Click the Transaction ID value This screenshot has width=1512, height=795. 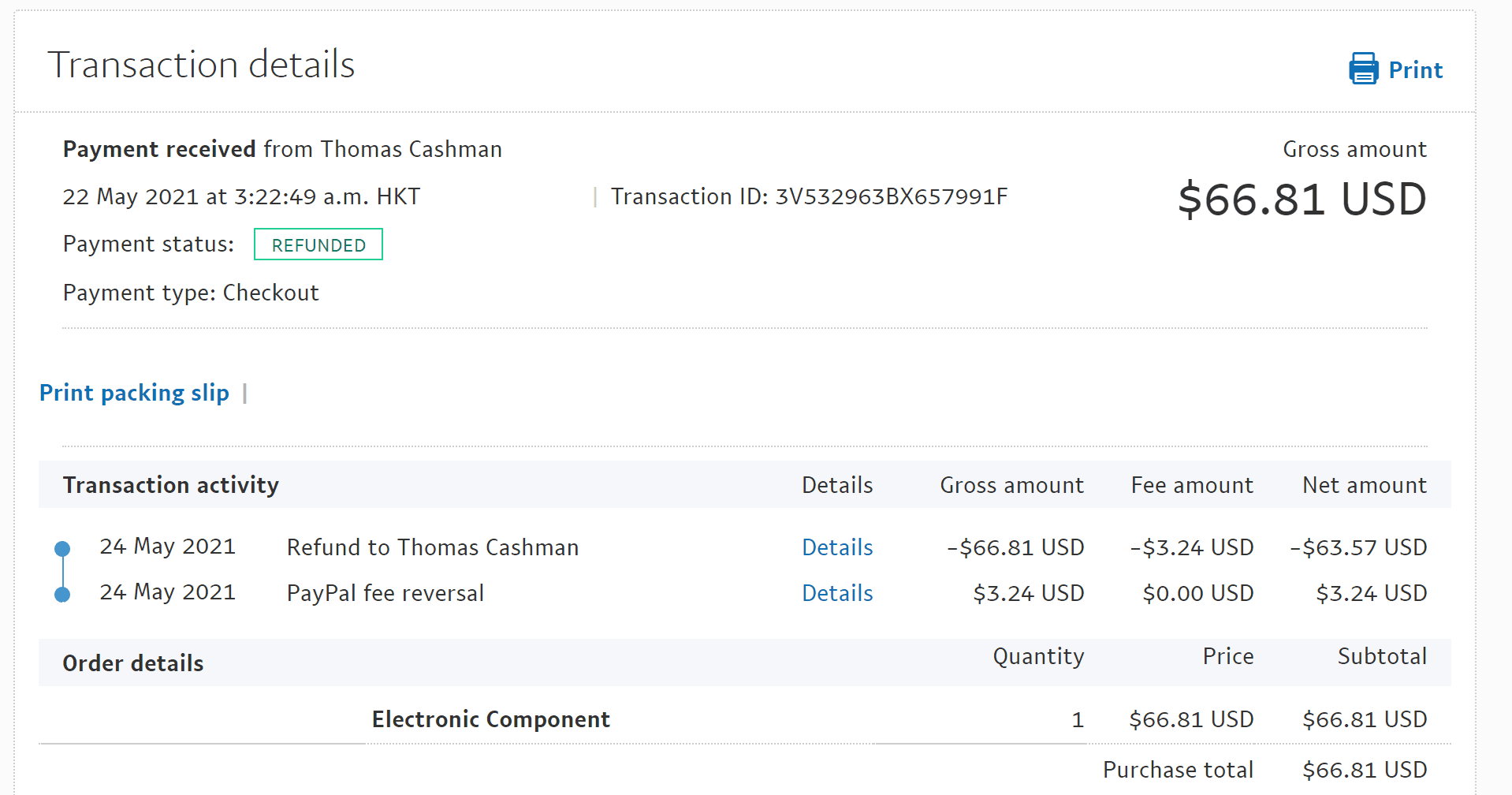(892, 196)
